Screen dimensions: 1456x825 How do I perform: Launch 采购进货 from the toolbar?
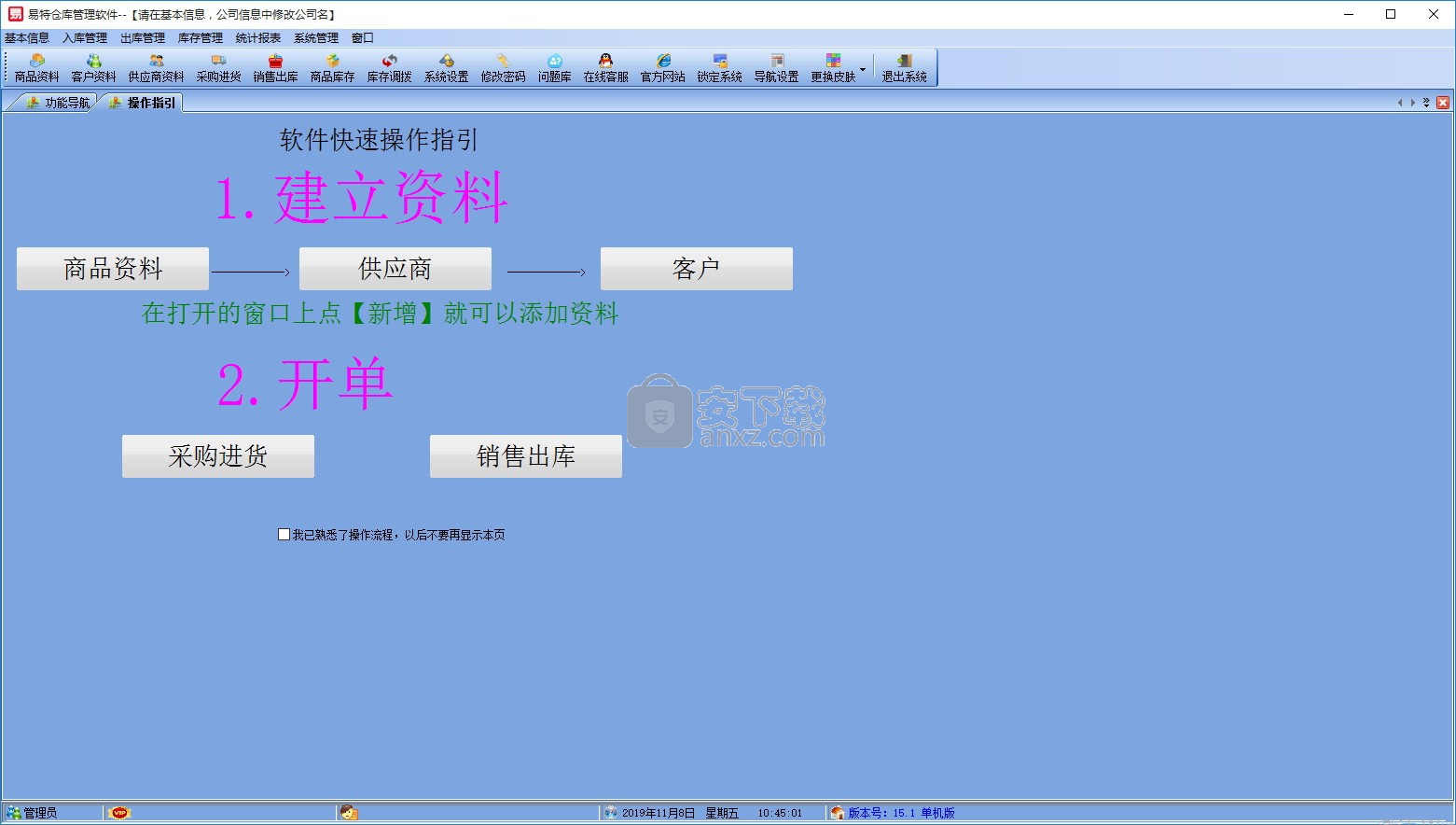coord(219,68)
